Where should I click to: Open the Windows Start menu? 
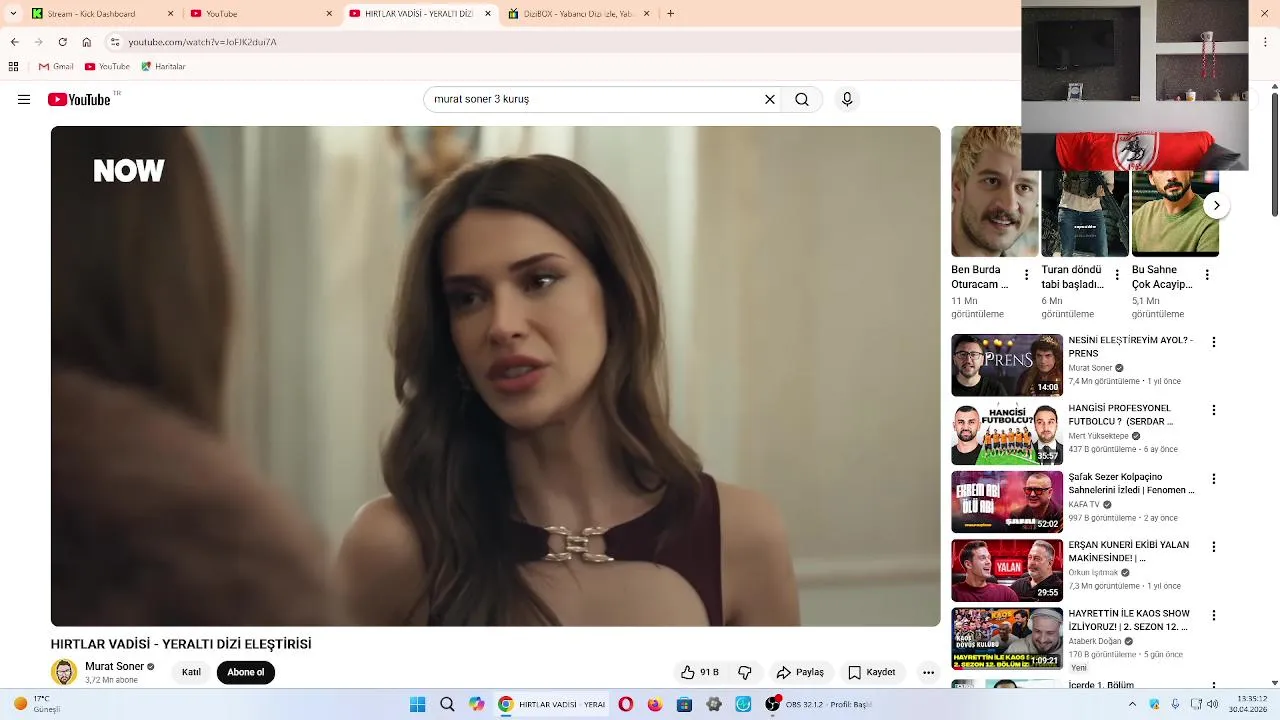pyautogui.click(x=417, y=704)
